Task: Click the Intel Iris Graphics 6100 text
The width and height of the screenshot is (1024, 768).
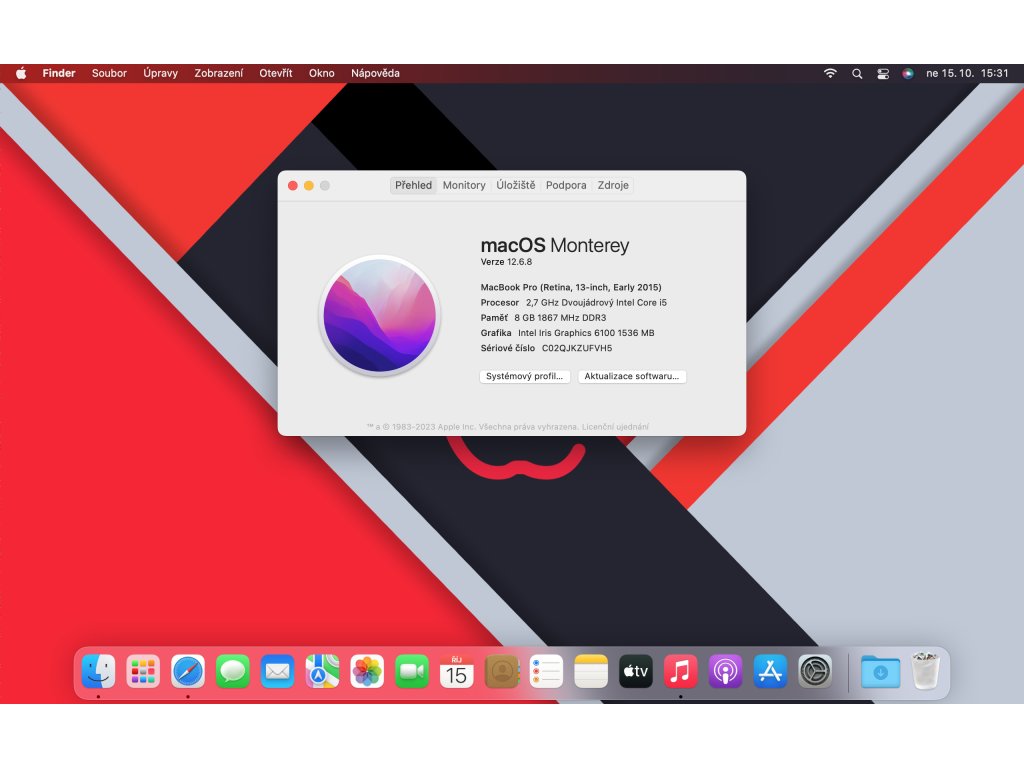Action: click(x=586, y=333)
